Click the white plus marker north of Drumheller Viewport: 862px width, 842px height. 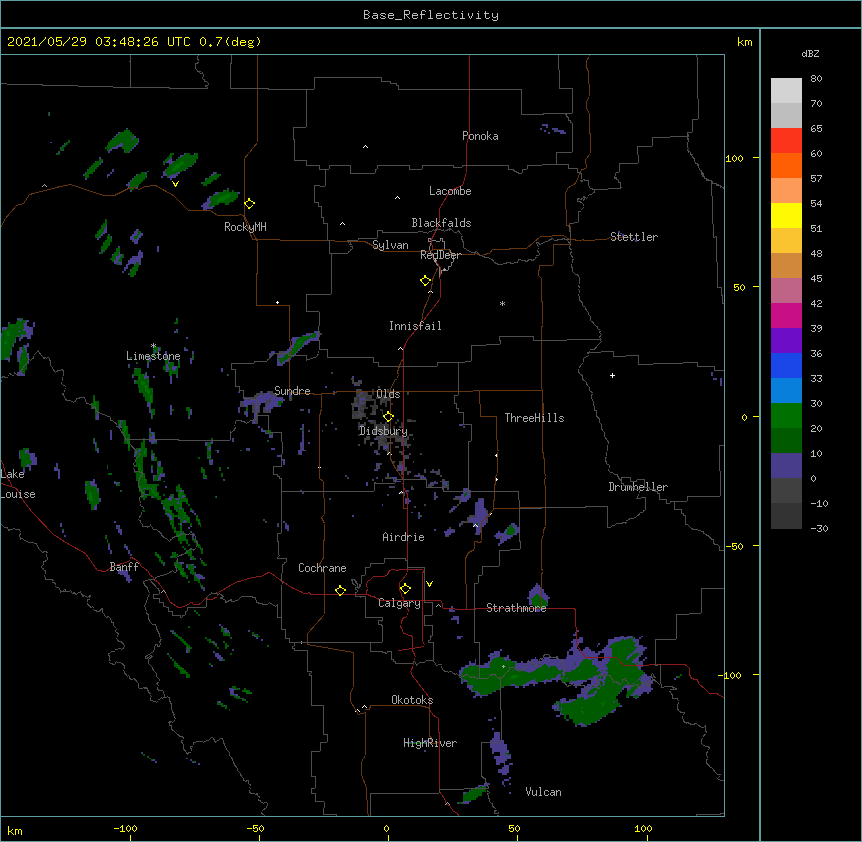pyautogui.click(x=612, y=375)
